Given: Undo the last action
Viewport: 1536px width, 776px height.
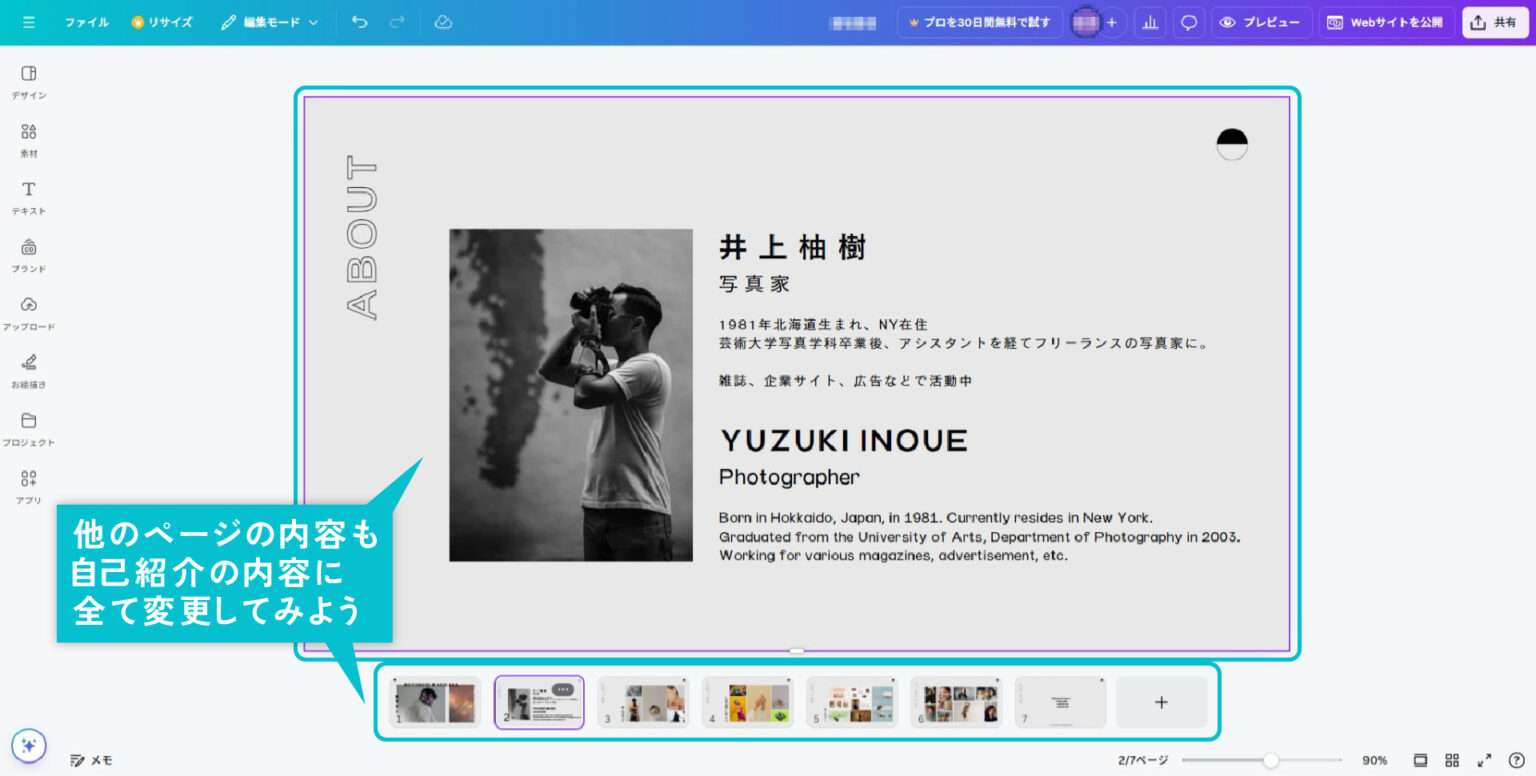Looking at the screenshot, I should pyautogui.click(x=360, y=22).
